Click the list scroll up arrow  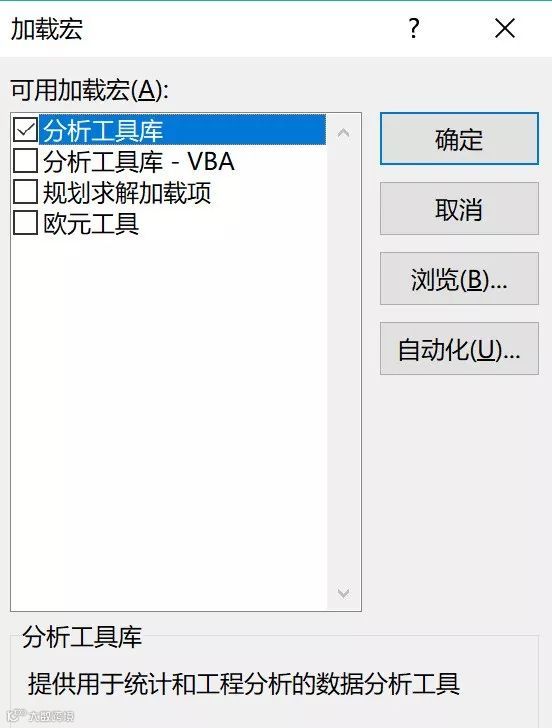(x=344, y=134)
